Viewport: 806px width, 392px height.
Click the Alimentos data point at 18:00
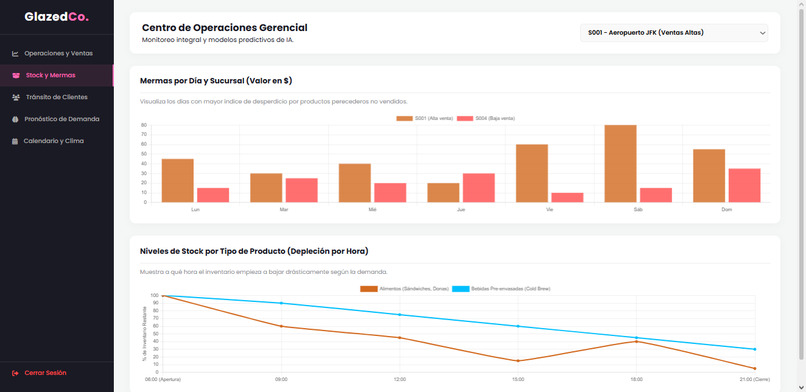(x=636, y=342)
